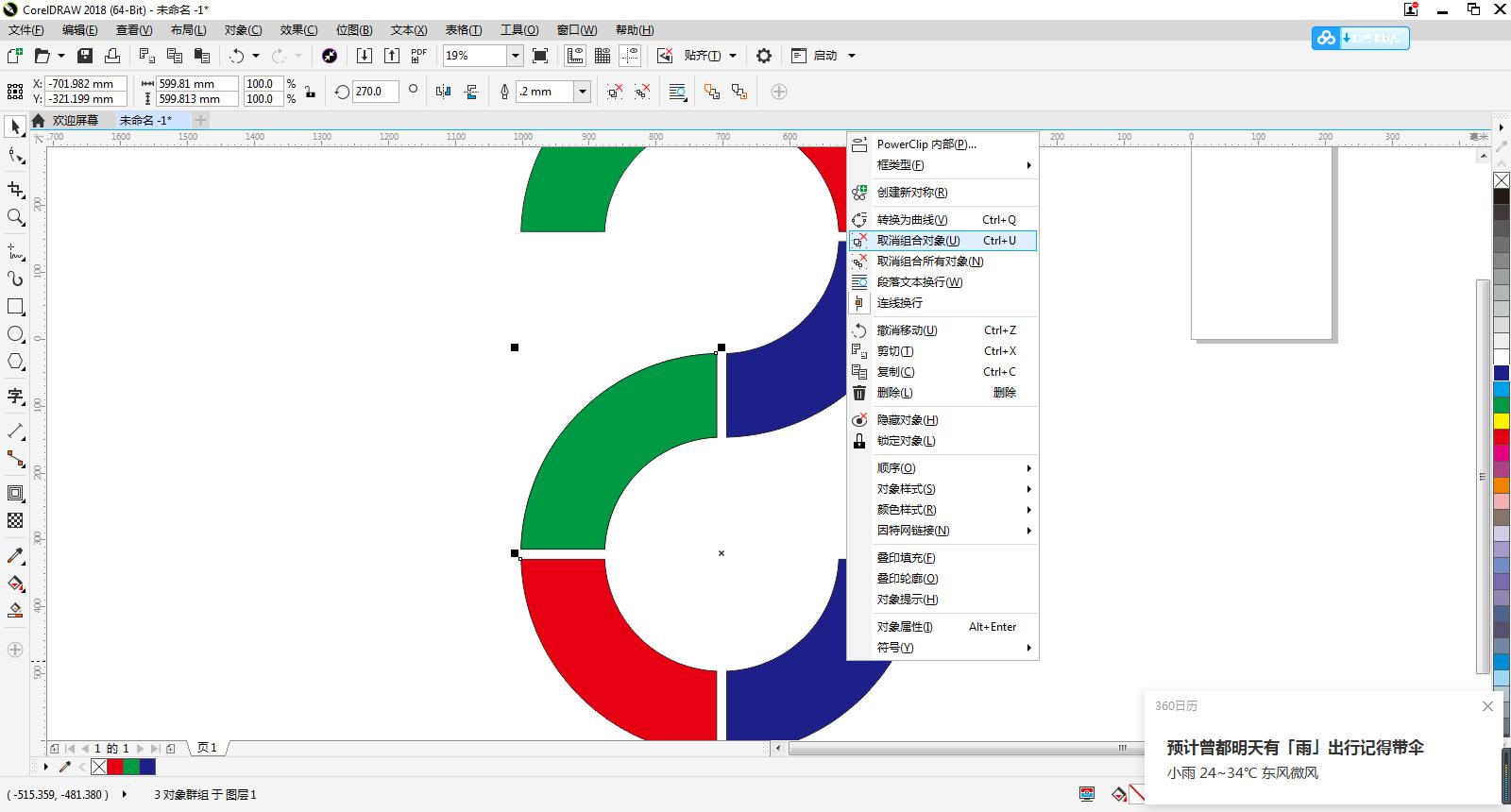Select the Text tool in toolbox
The image size is (1511, 812).
coord(15,396)
